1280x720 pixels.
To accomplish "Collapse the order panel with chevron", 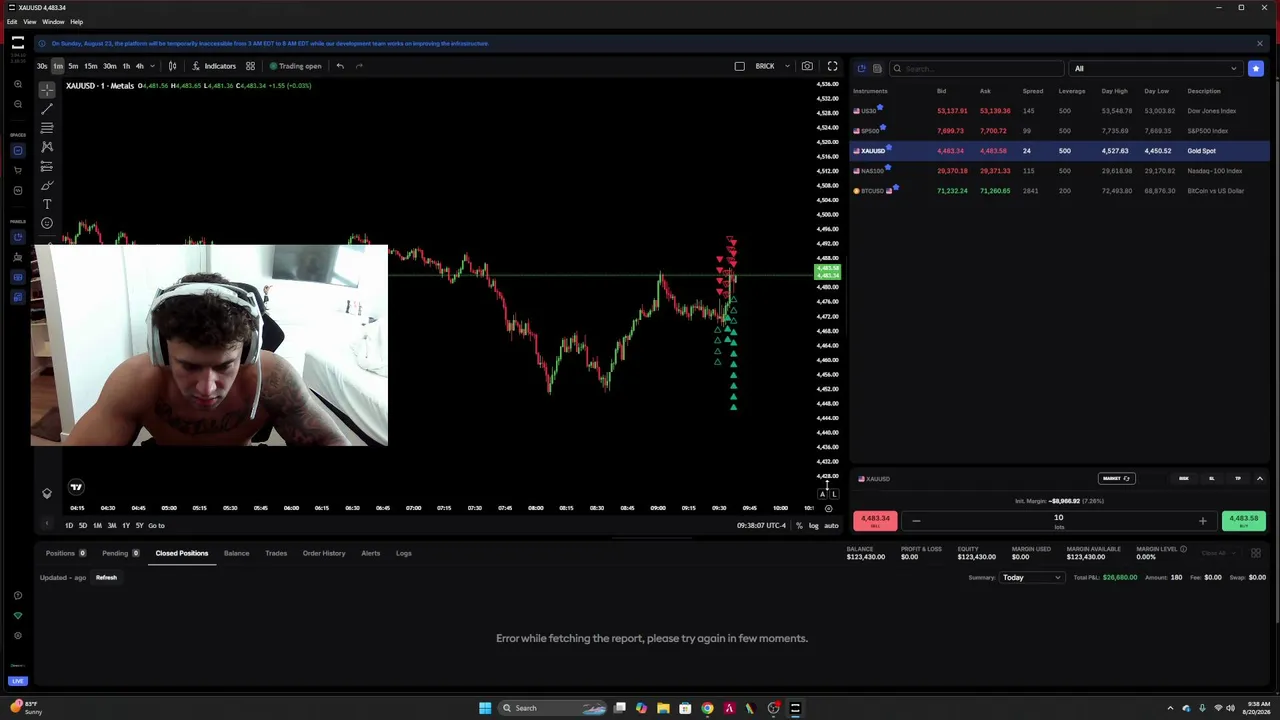I will pos(1259,478).
